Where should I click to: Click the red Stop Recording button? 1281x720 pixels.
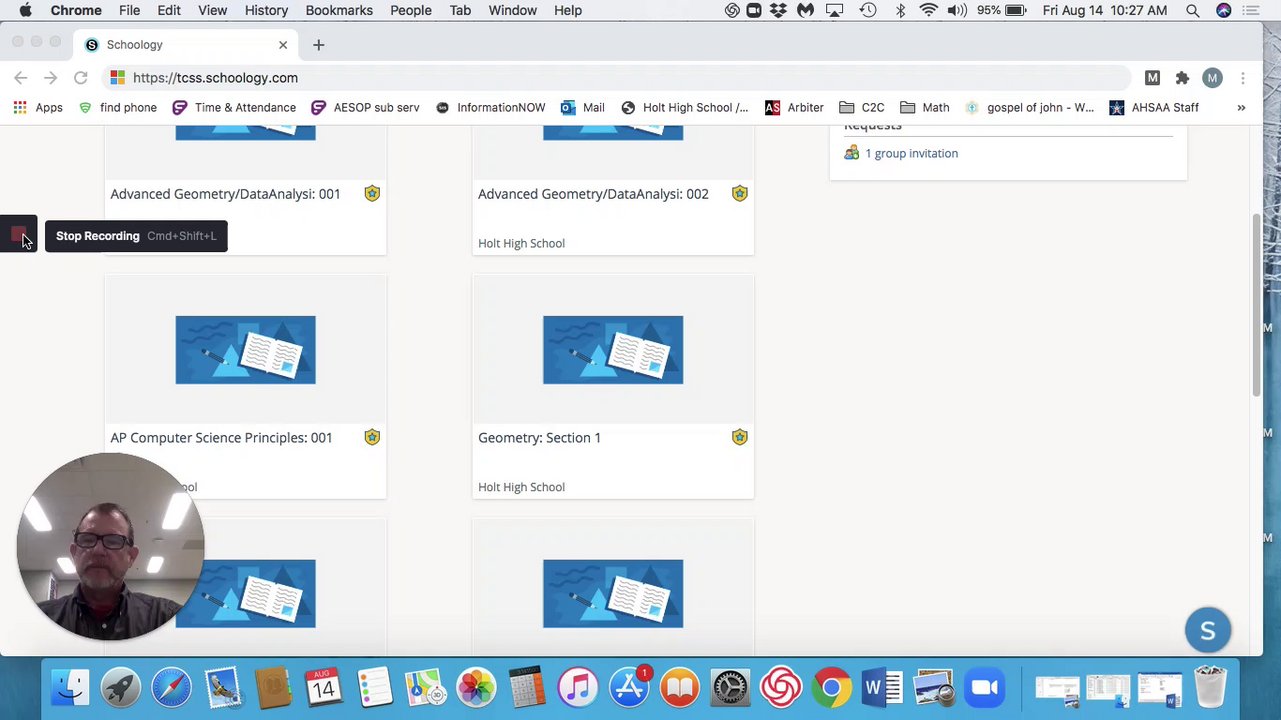(x=18, y=235)
